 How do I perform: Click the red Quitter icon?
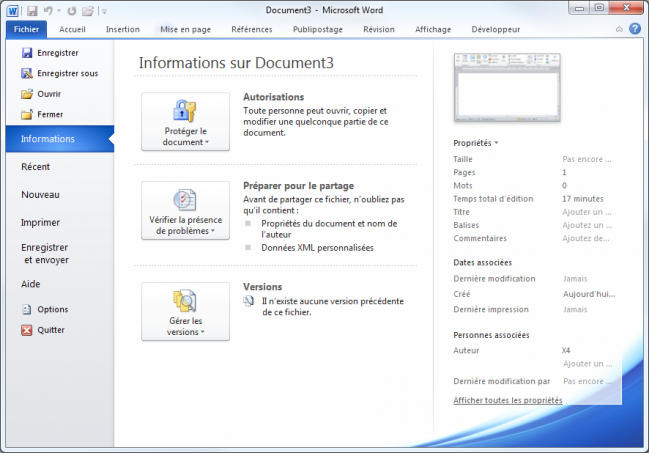click(x=26, y=329)
